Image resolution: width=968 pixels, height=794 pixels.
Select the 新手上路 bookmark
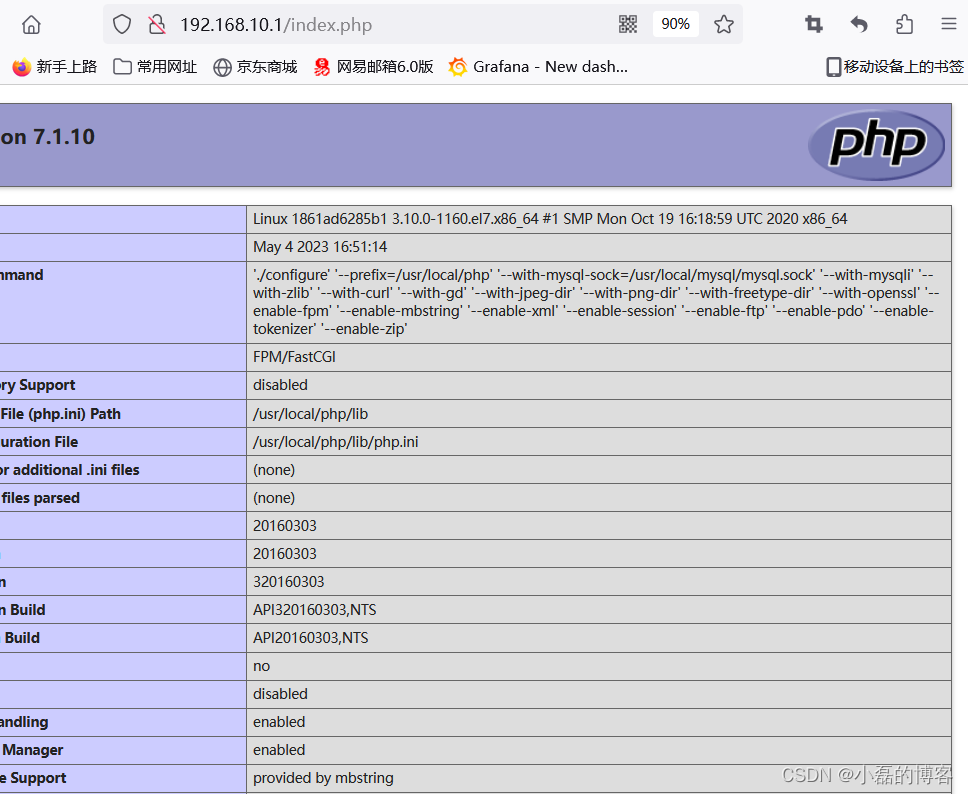(54, 67)
